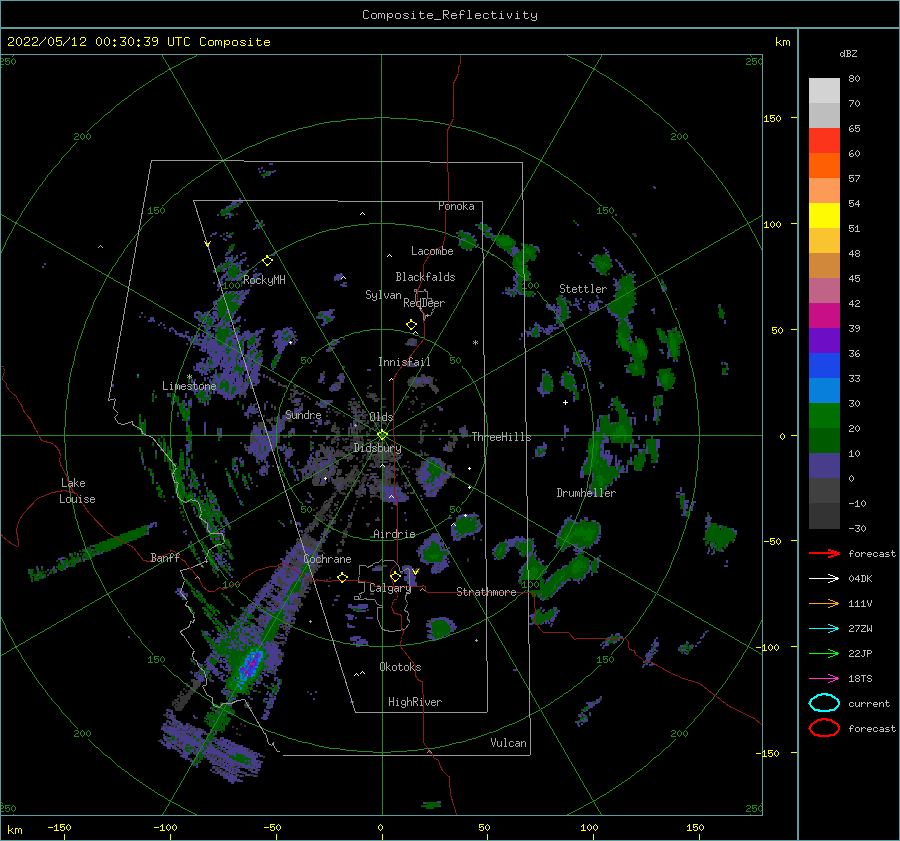Screen dimensions: 900x841
Task: Click the purple dBZ color swatch
Action: pos(824,340)
